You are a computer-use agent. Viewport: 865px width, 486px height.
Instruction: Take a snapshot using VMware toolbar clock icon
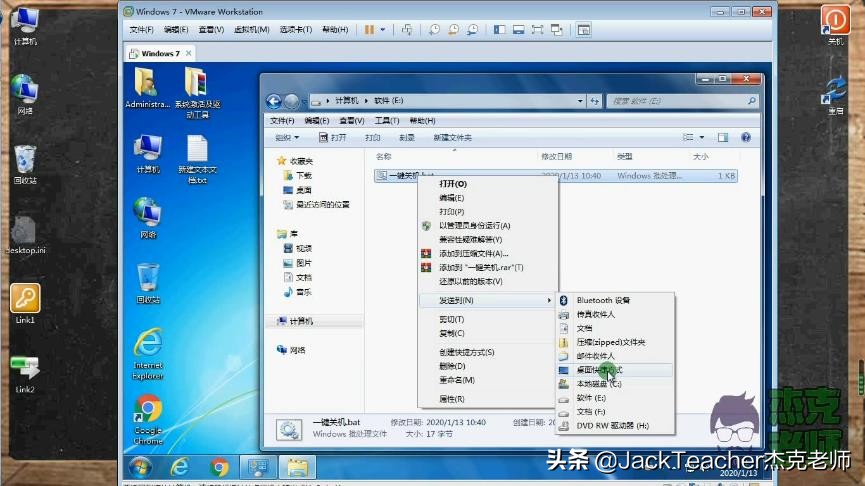pos(435,30)
